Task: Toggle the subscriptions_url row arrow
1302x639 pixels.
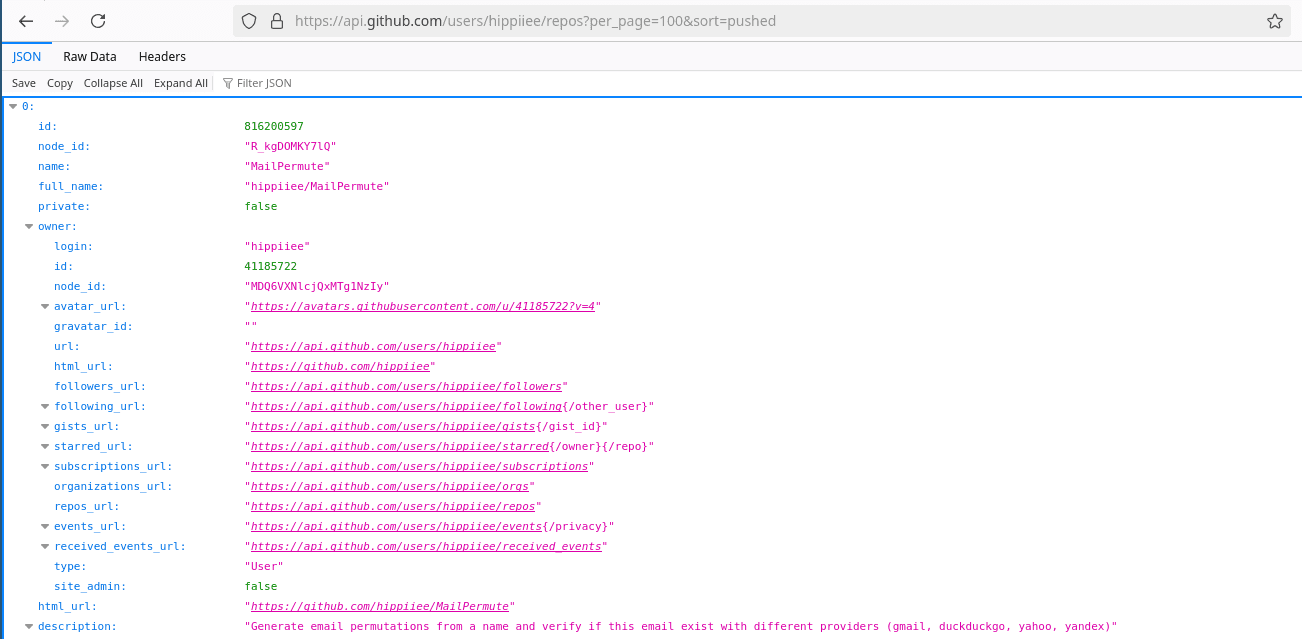Action: (45, 466)
